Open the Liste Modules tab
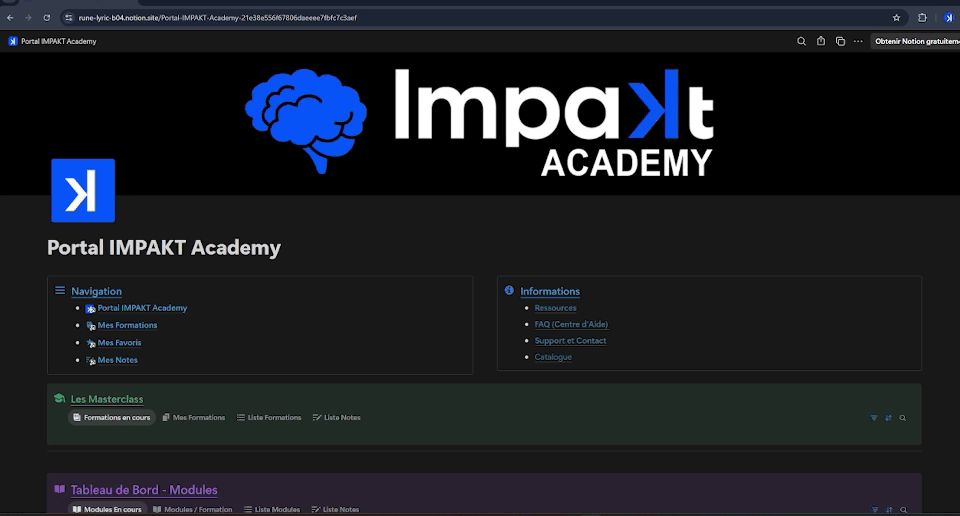This screenshot has height=516, width=960. (x=272, y=509)
